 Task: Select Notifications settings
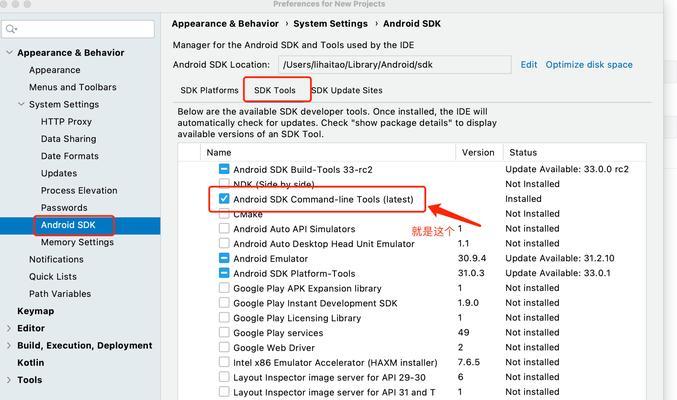coord(56,260)
